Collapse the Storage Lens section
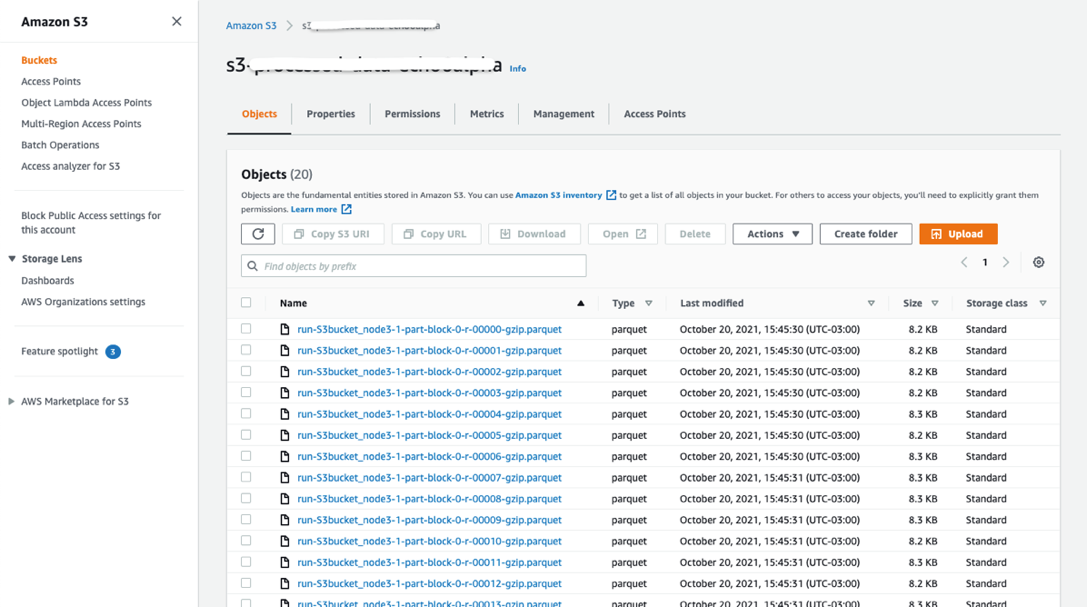This screenshot has height=607, width=1087. point(12,258)
